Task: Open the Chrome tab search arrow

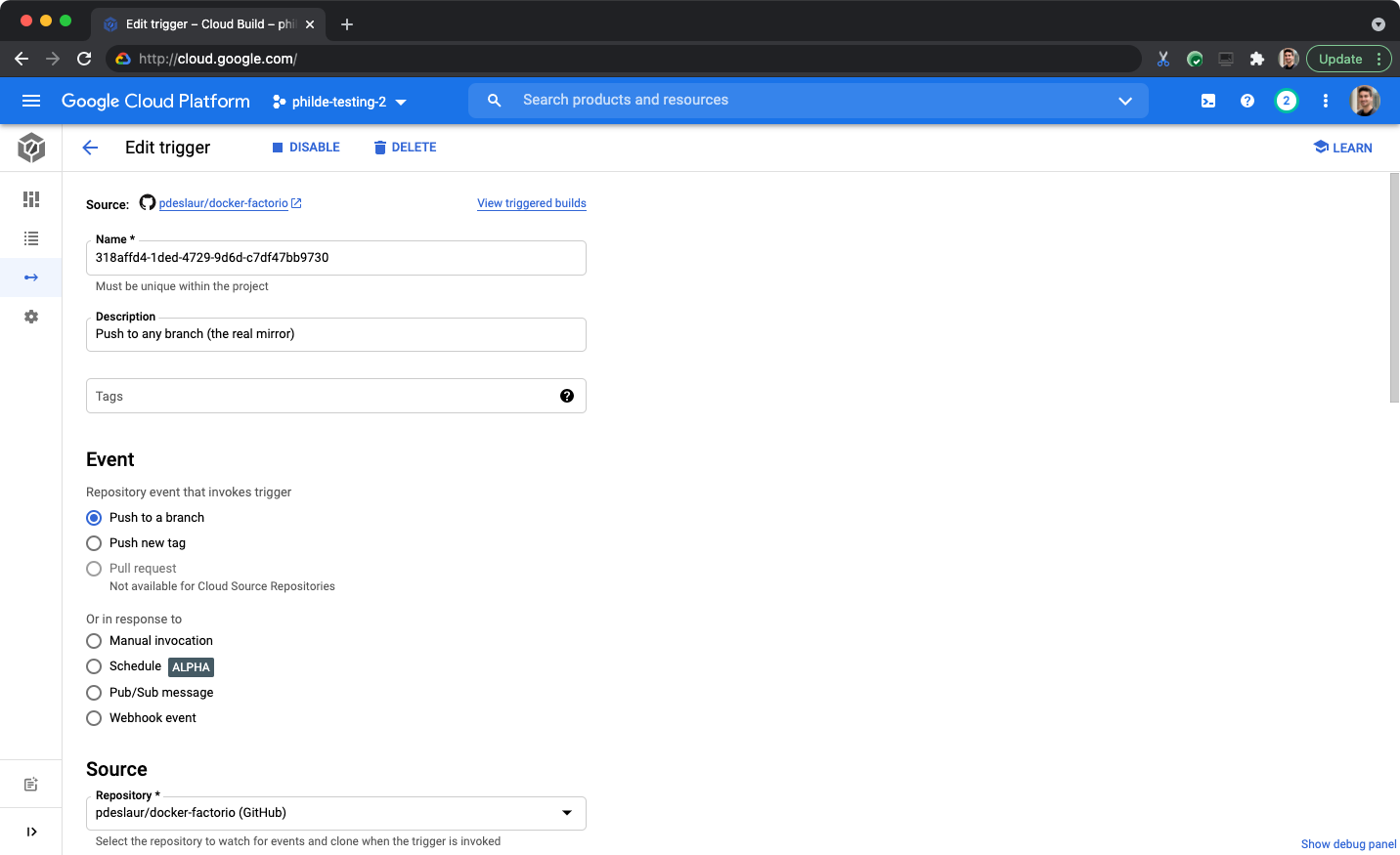Action: click(1378, 24)
